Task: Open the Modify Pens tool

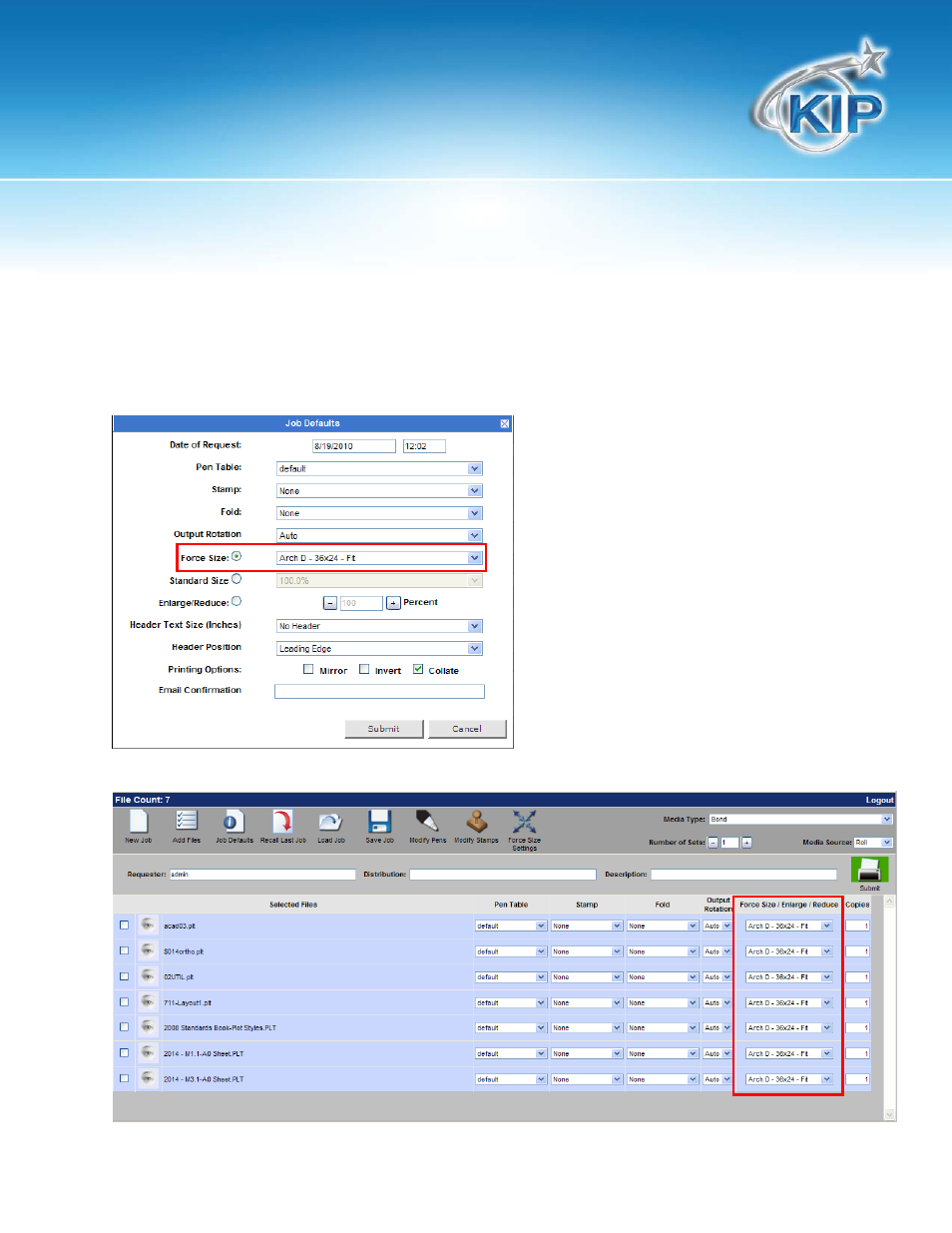Action: click(427, 821)
